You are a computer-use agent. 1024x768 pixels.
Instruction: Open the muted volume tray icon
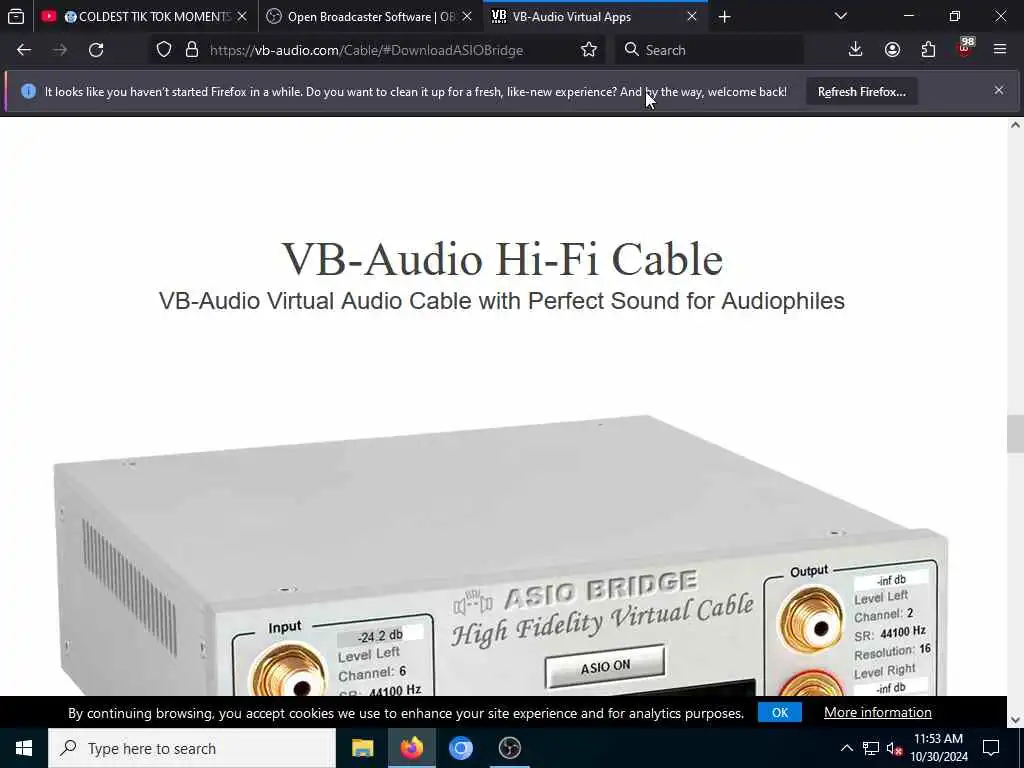coord(895,748)
